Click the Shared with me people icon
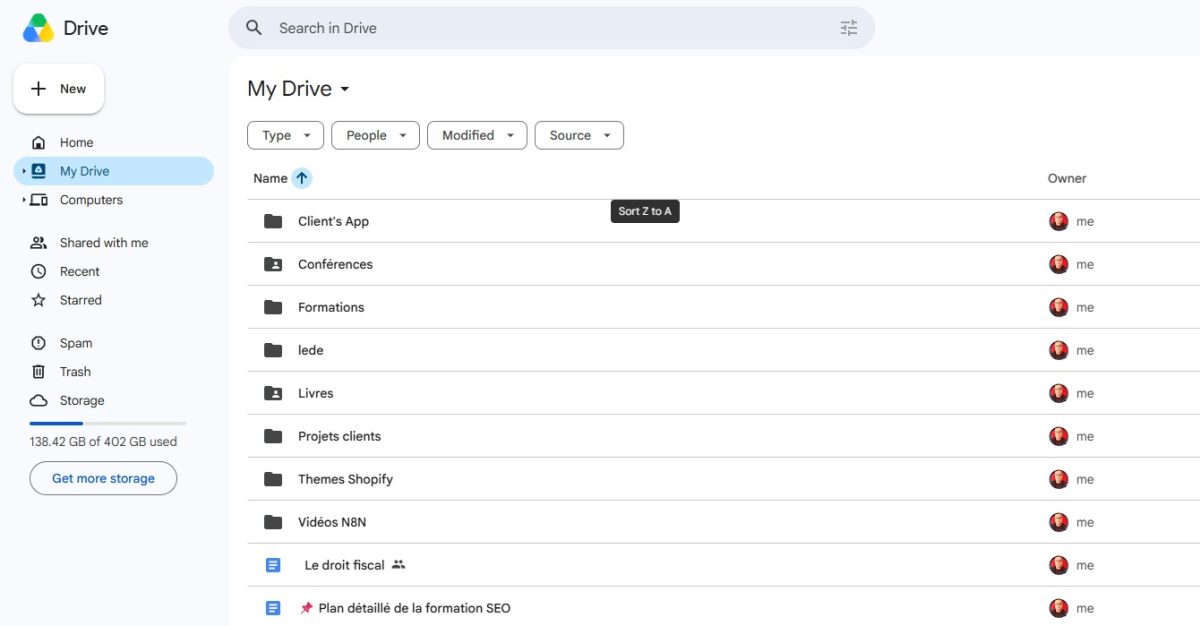 39,243
